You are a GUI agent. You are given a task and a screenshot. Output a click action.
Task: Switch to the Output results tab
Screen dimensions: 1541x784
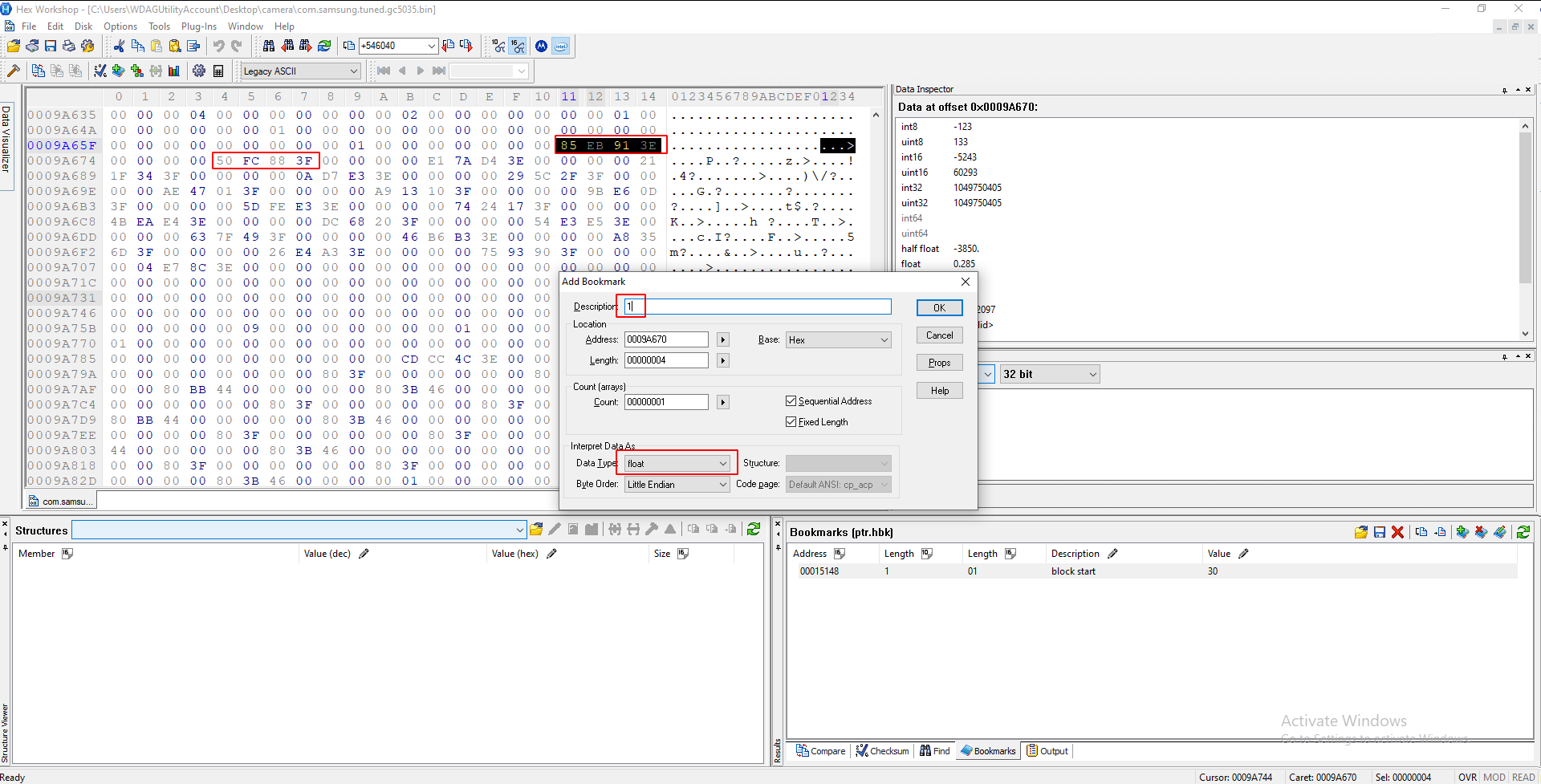pos(1047,751)
